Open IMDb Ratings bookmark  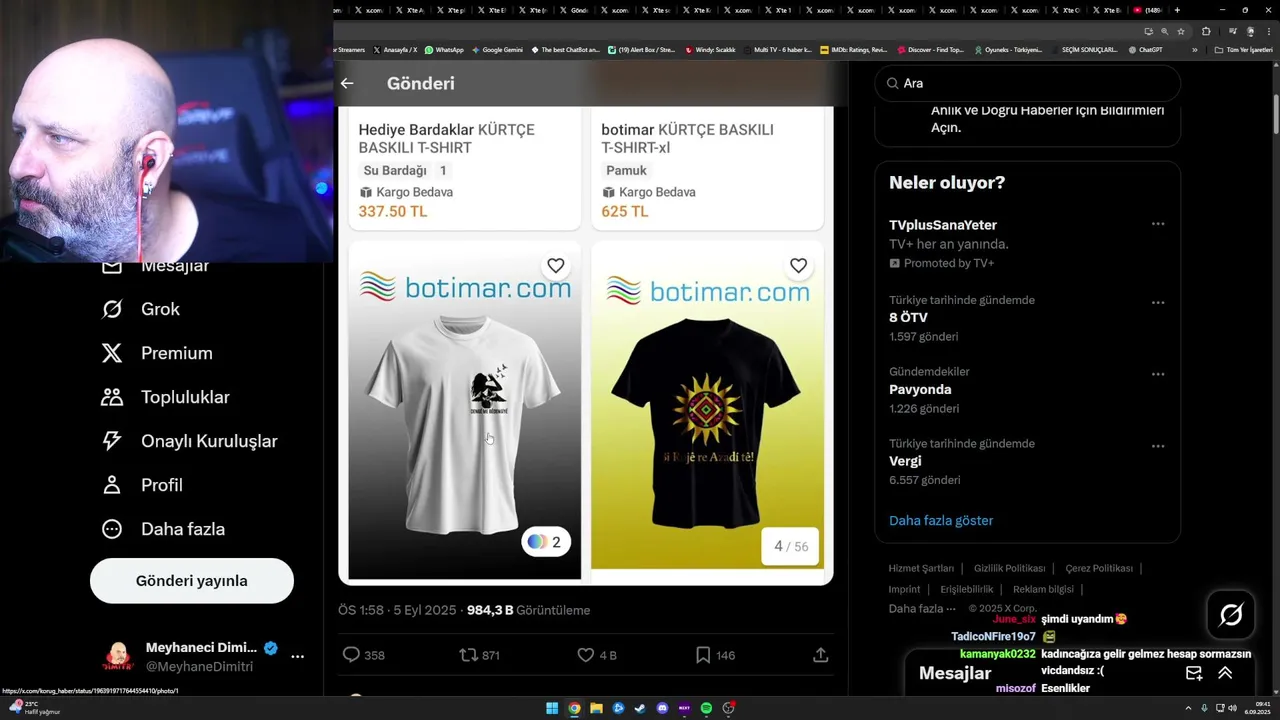click(853, 50)
